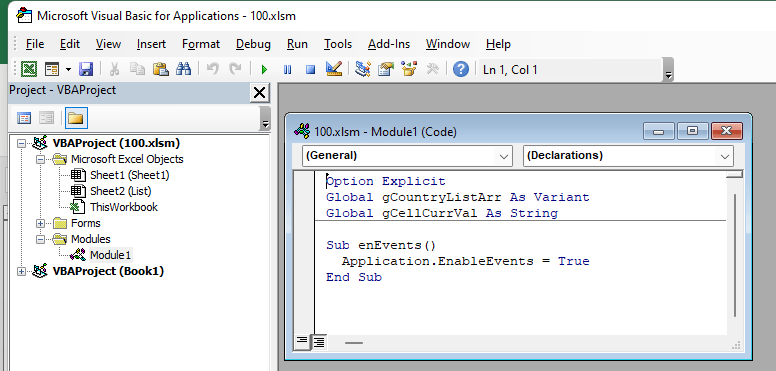This screenshot has height=371, width=776.
Task: Open Object Browser toolbar icon
Action: [x=409, y=69]
